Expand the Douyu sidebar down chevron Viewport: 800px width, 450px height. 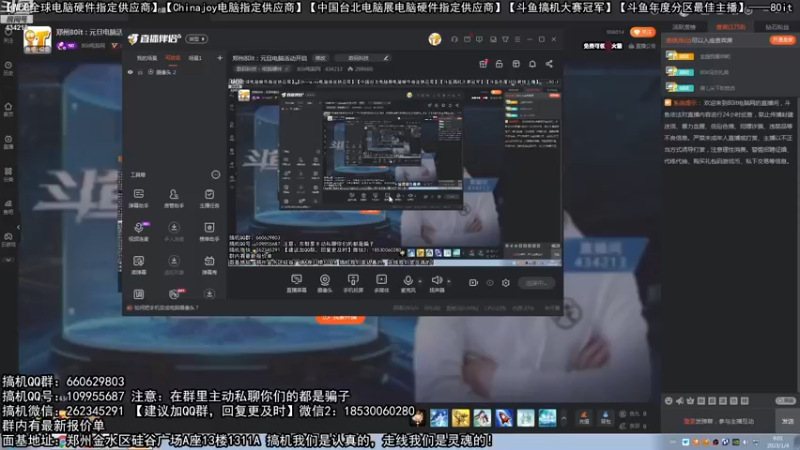(8, 260)
